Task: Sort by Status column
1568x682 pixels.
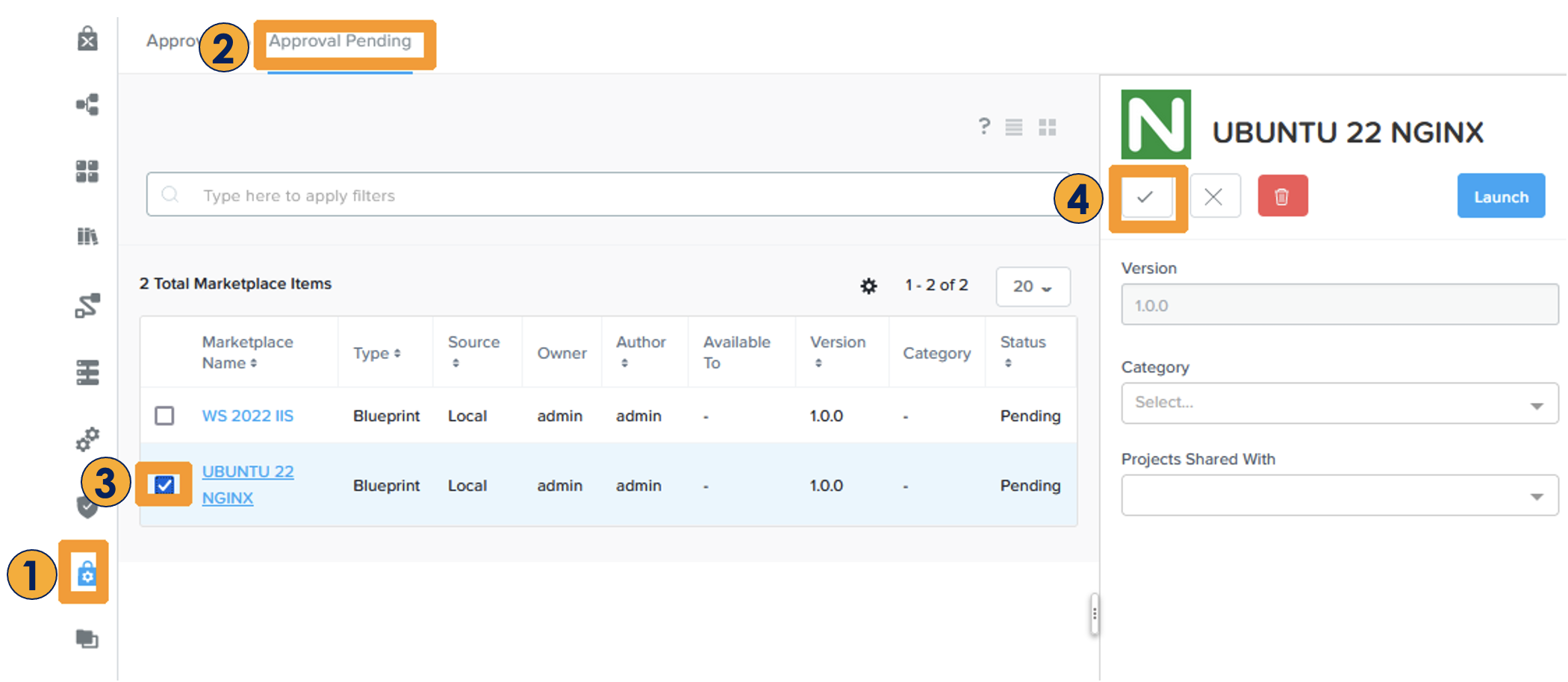Action: (1022, 351)
